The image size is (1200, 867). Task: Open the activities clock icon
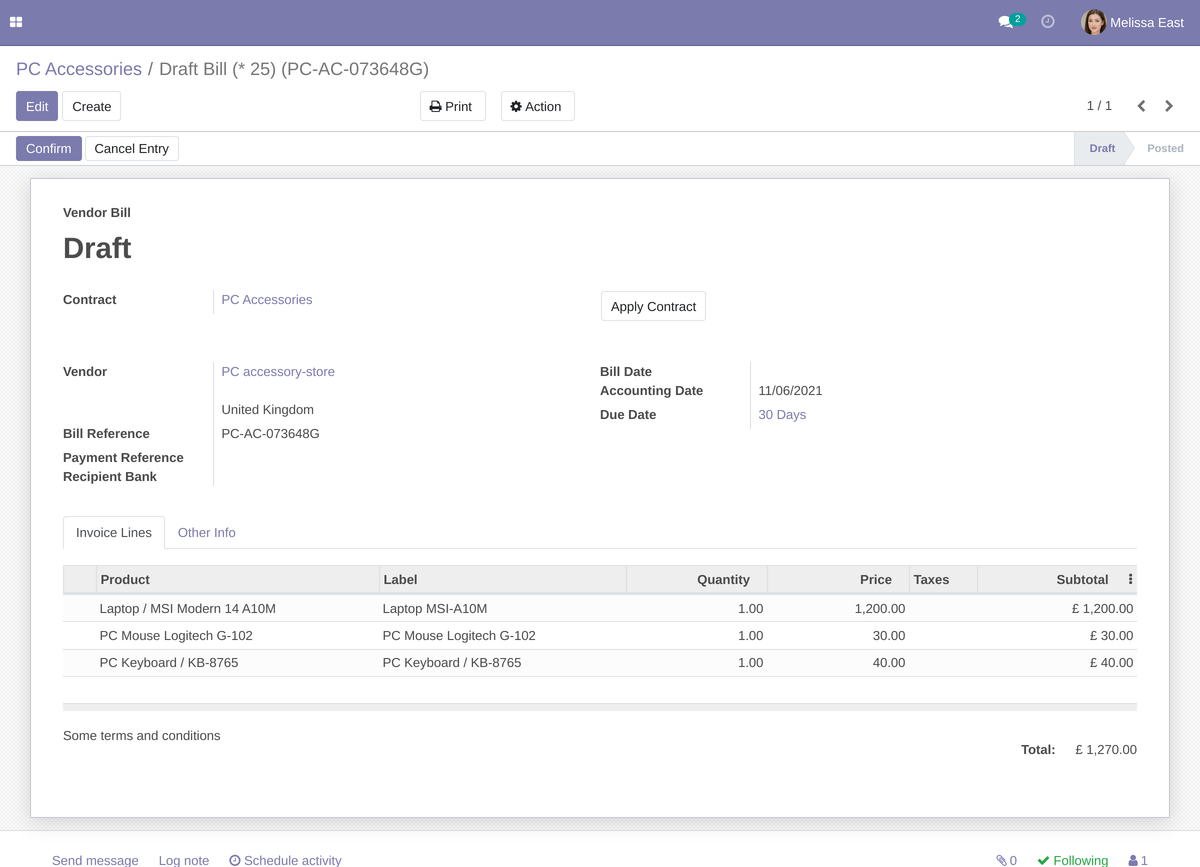[x=1048, y=22]
